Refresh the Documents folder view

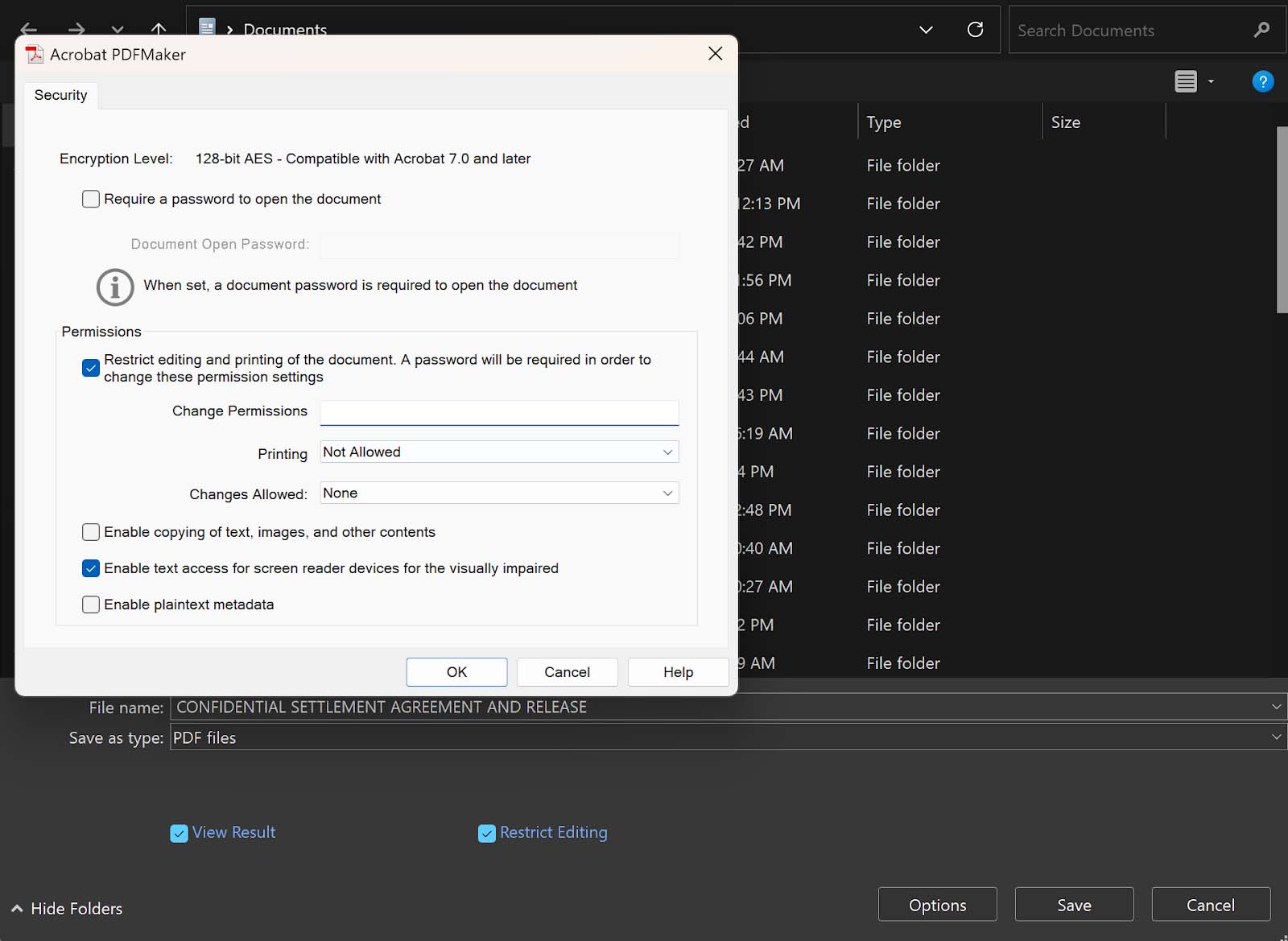(975, 30)
